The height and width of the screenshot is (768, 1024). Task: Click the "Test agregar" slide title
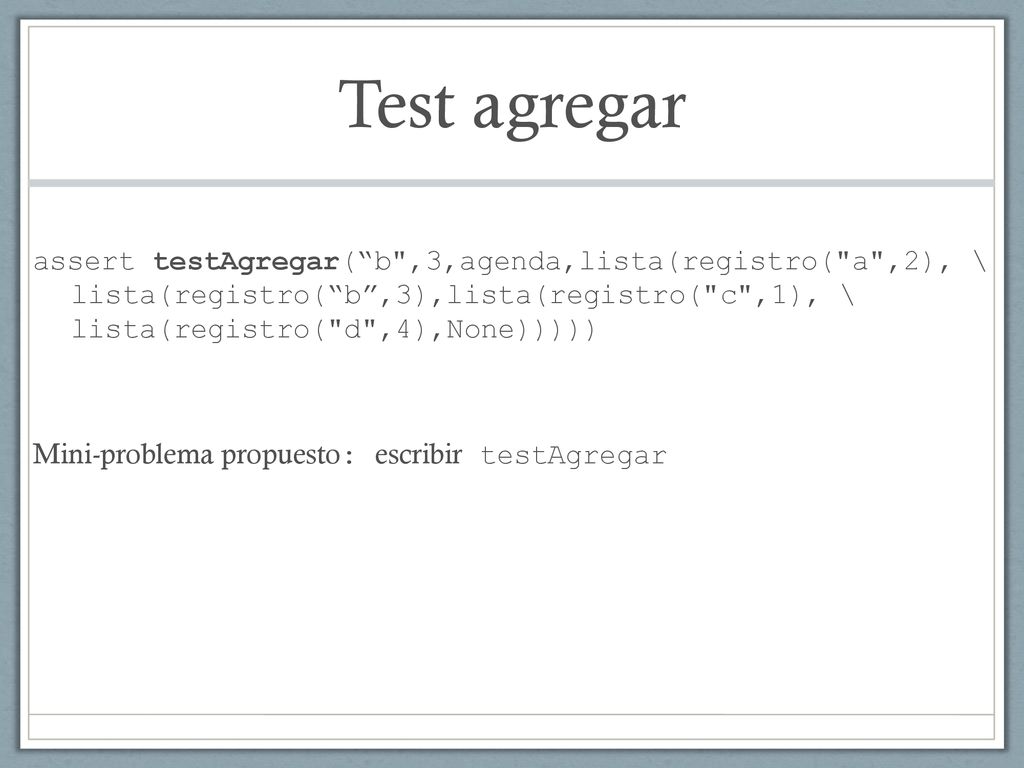click(512, 106)
